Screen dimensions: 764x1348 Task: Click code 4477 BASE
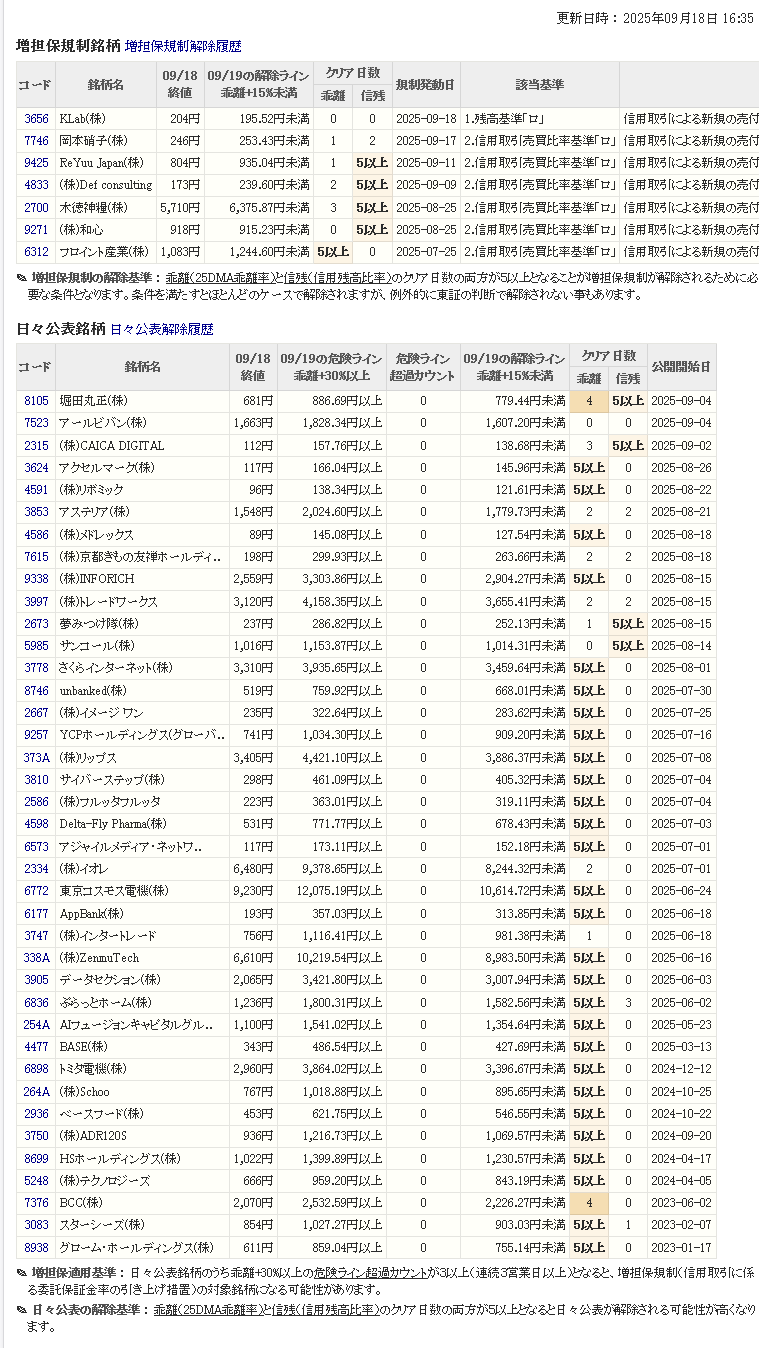point(36,1047)
